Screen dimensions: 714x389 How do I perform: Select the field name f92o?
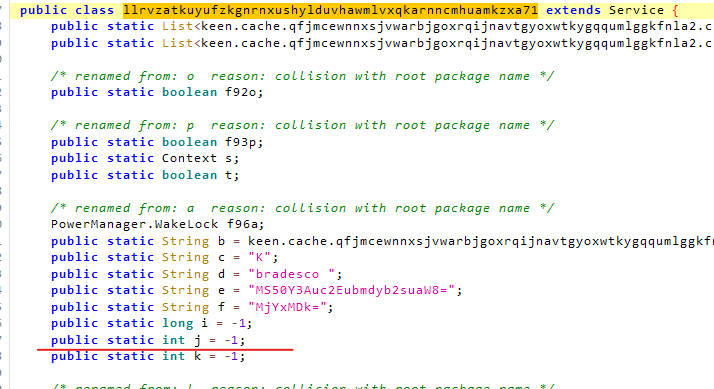coord(241,92)
